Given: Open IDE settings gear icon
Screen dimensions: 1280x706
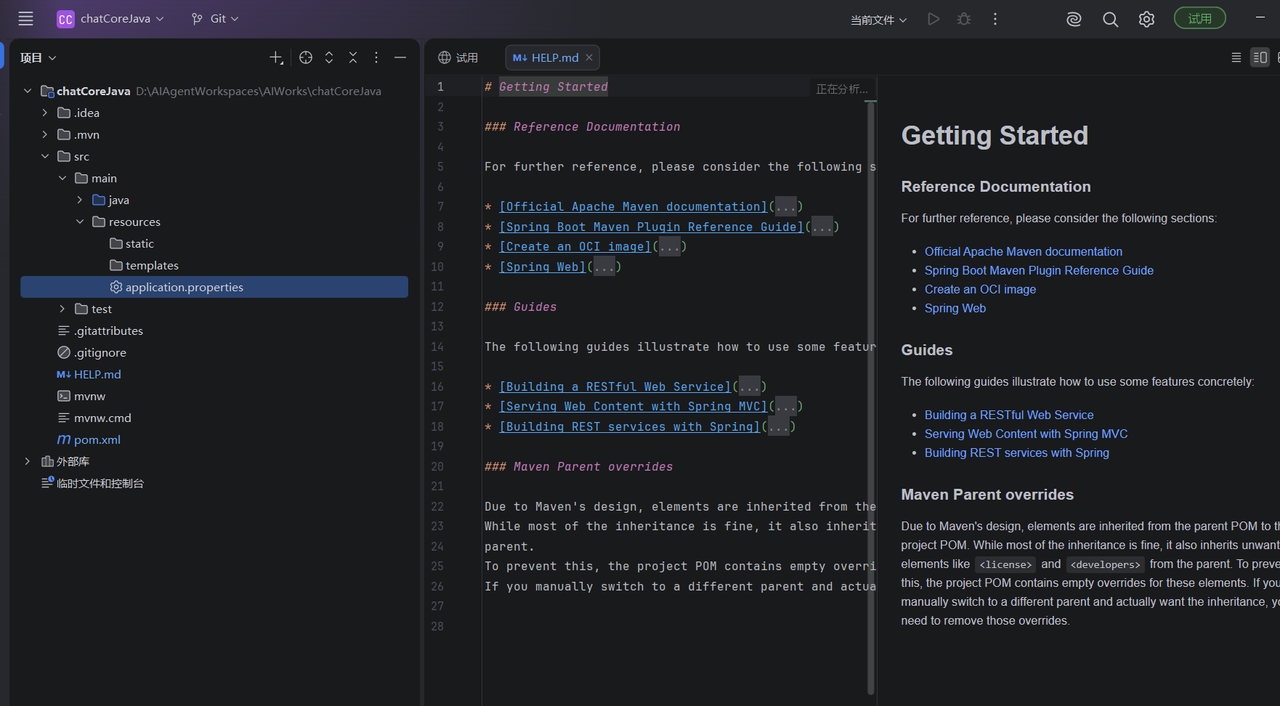Looking at the screenshot, I should (1146, 19).
